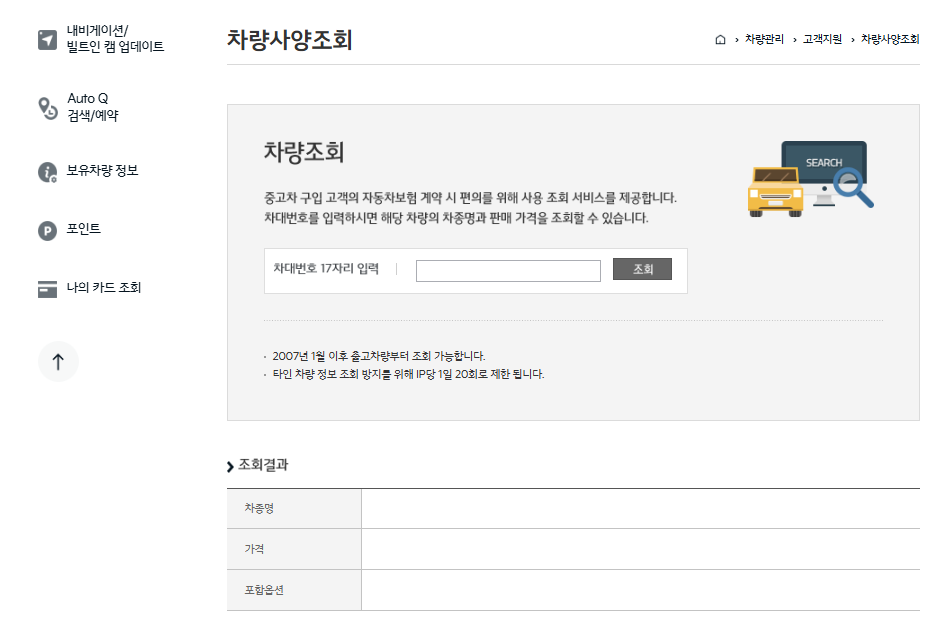Open 보유차량 정보 from the sidebar

point(97,172)
